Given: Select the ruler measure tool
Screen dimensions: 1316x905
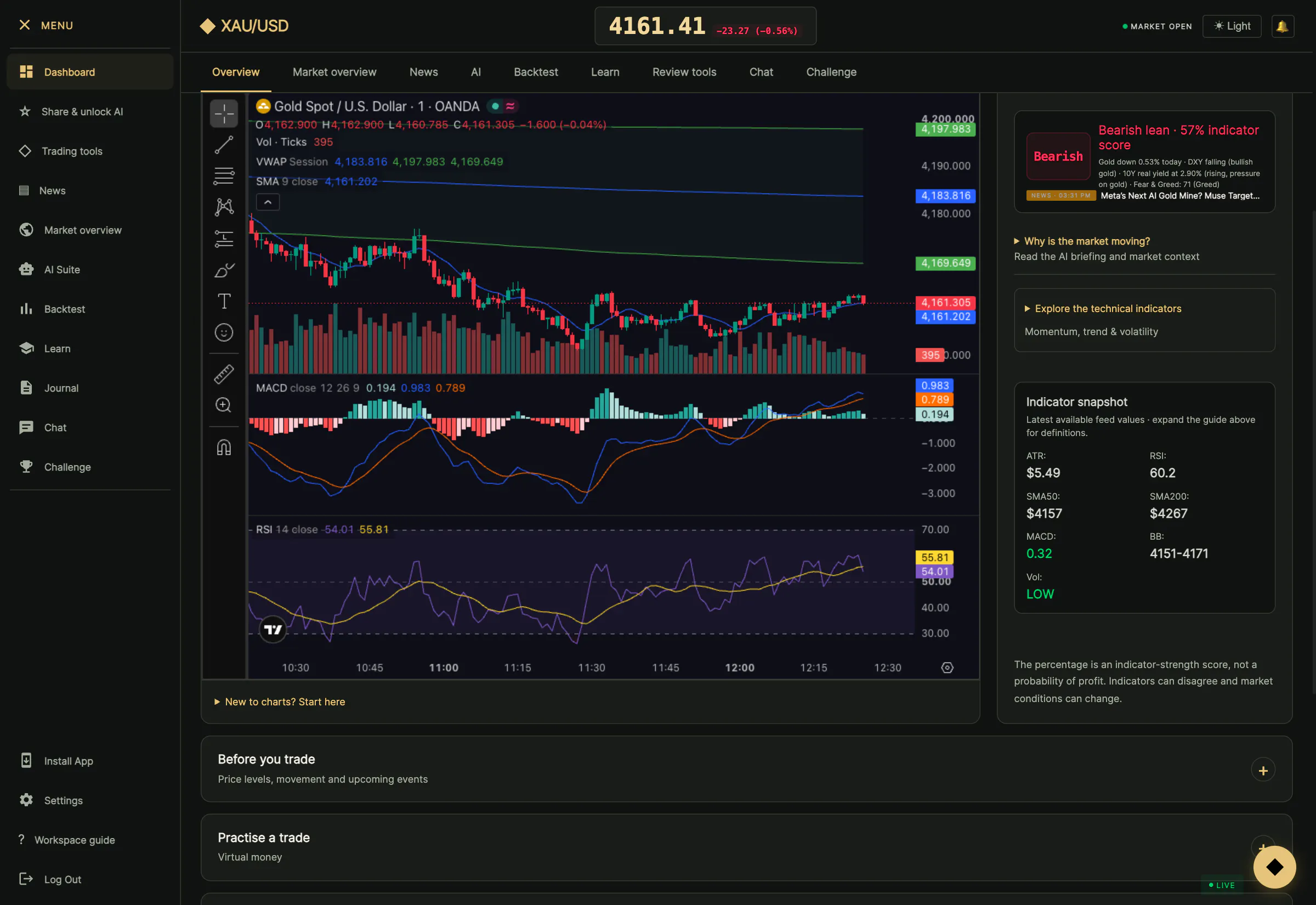Looking at the screenshot, I should point(224,374).
